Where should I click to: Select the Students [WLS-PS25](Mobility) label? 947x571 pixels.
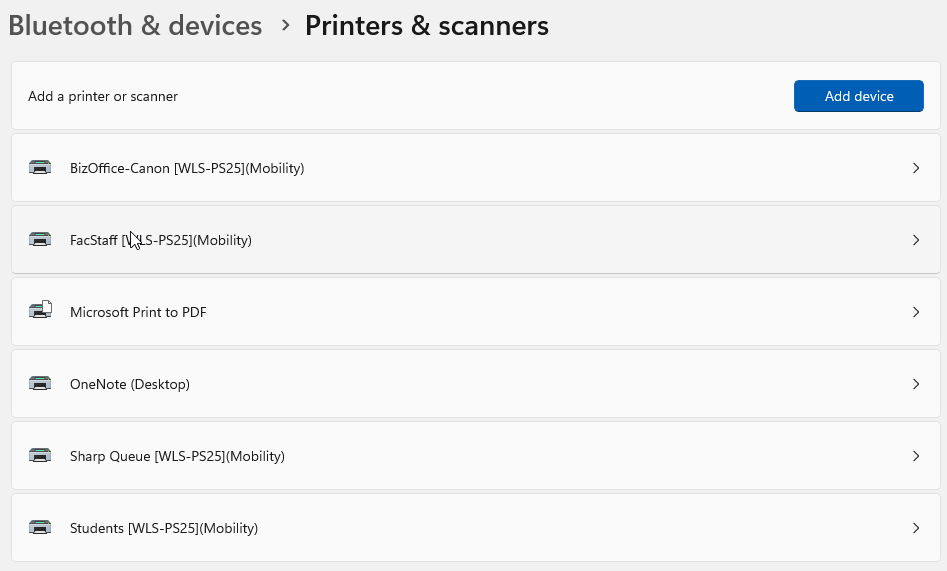[164, 528]
